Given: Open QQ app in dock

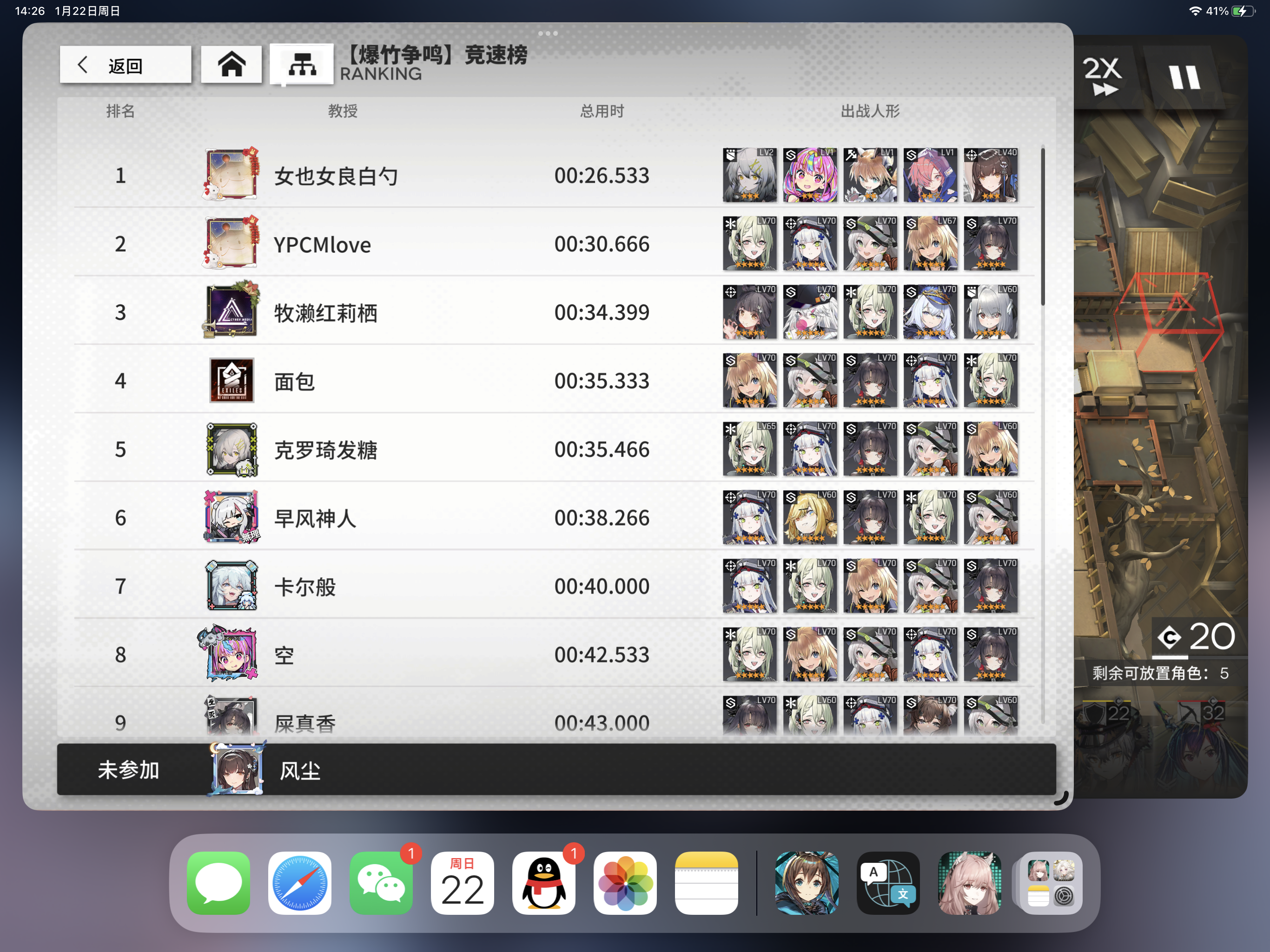Looking at the screenshot, I should (544, 883).
